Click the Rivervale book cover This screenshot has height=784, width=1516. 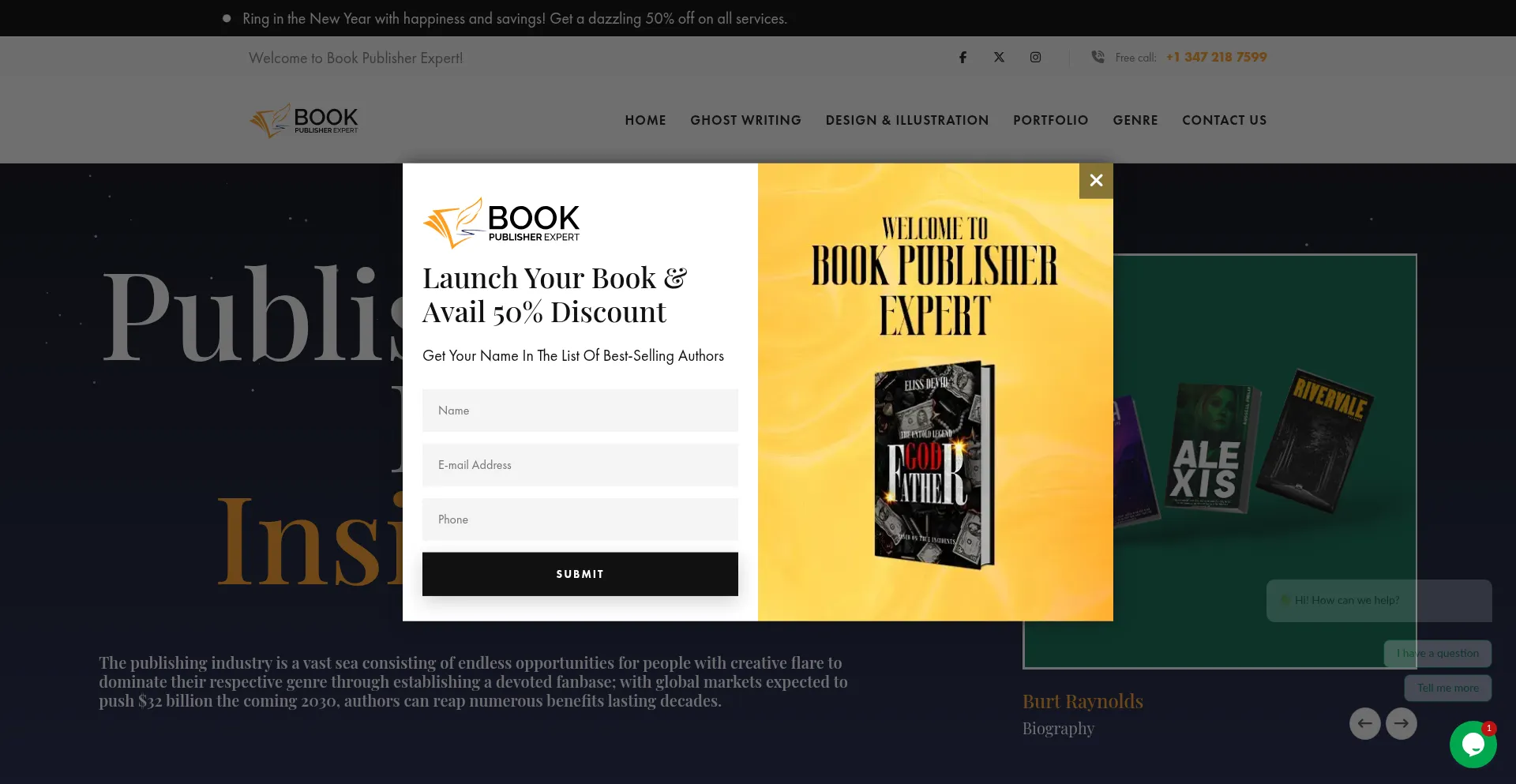pyautogui.click(x=1315, y=441)
